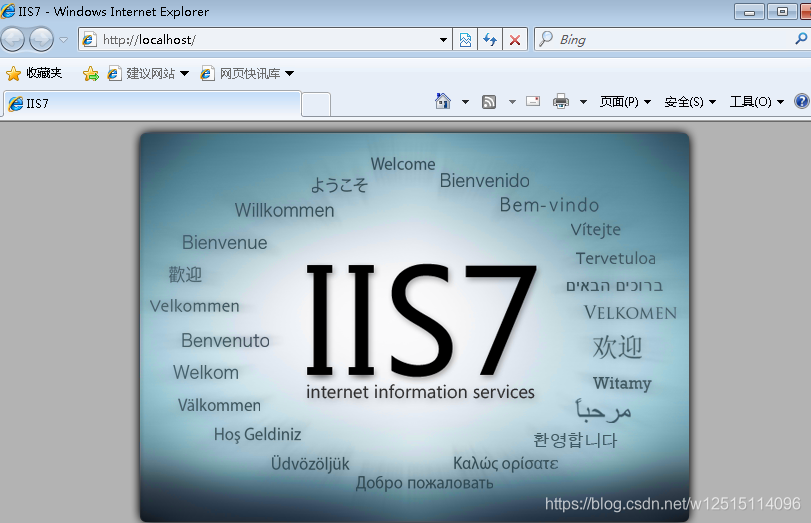Open the 安全(S) Safety menu
The height and width of the screenshot is (523, 811).
tap(690, 102)
